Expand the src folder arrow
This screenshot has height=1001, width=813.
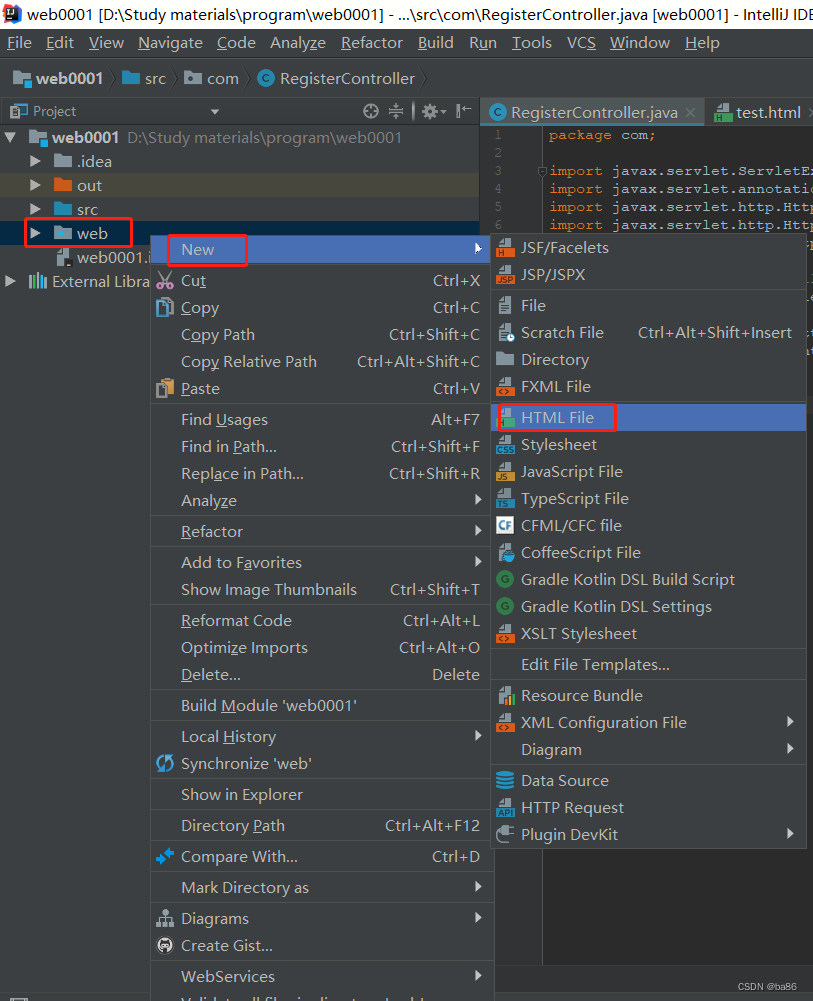[35, 209]
